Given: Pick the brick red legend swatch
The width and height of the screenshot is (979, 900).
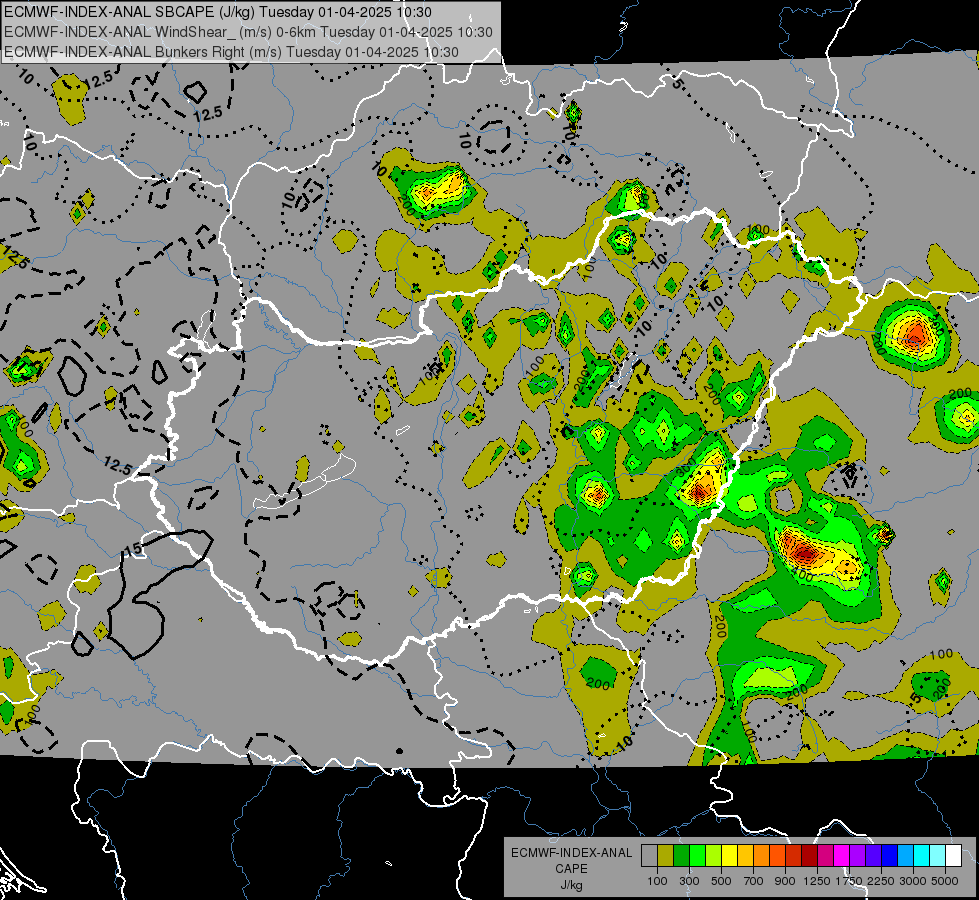Looking at the screenshot, I should tap(794, 856).
